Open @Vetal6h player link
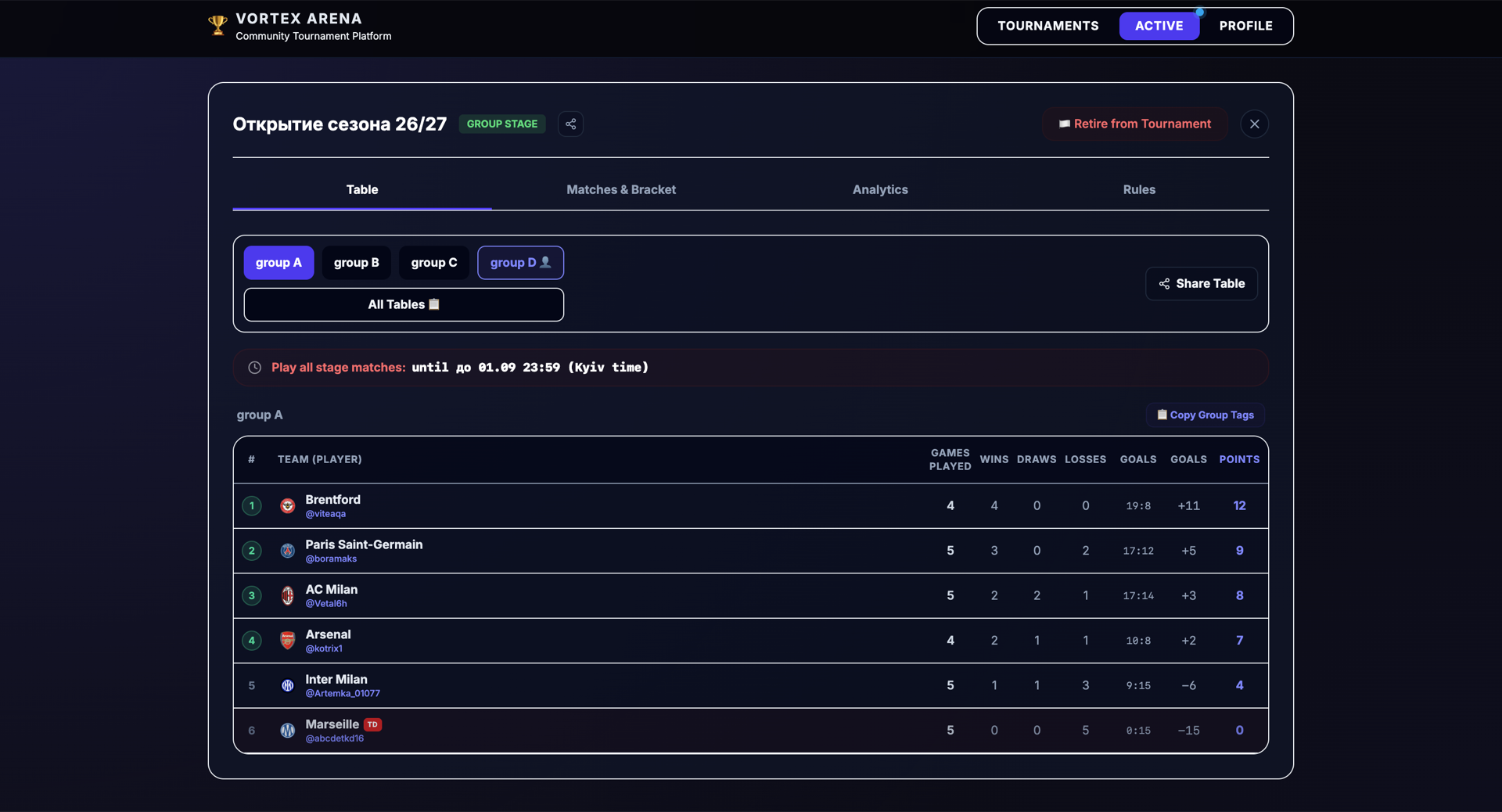1502x812 pixels. [326, 604]
